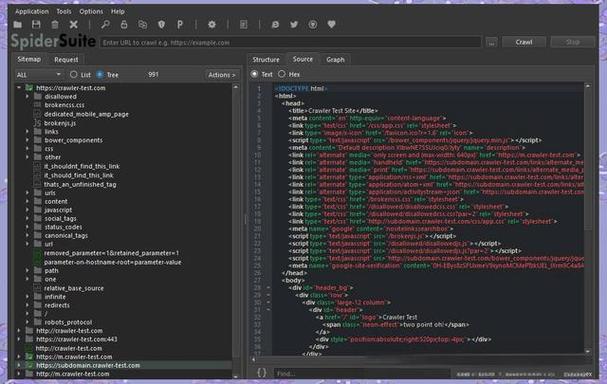Expand the social_tags folder
607x384 pixels.
(x=27, y=218)
